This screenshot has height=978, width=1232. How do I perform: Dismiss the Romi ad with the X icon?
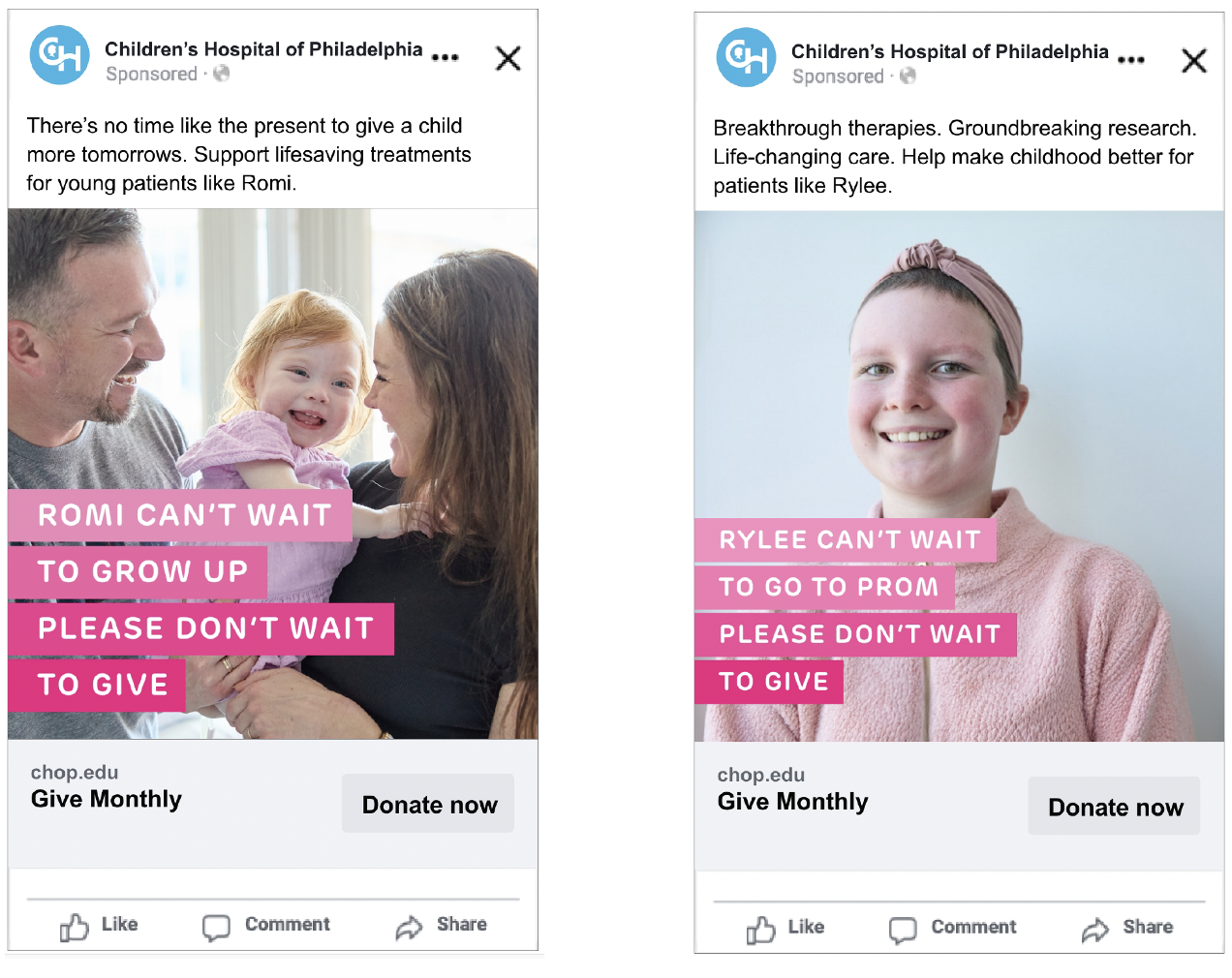(x=508, y=58)
